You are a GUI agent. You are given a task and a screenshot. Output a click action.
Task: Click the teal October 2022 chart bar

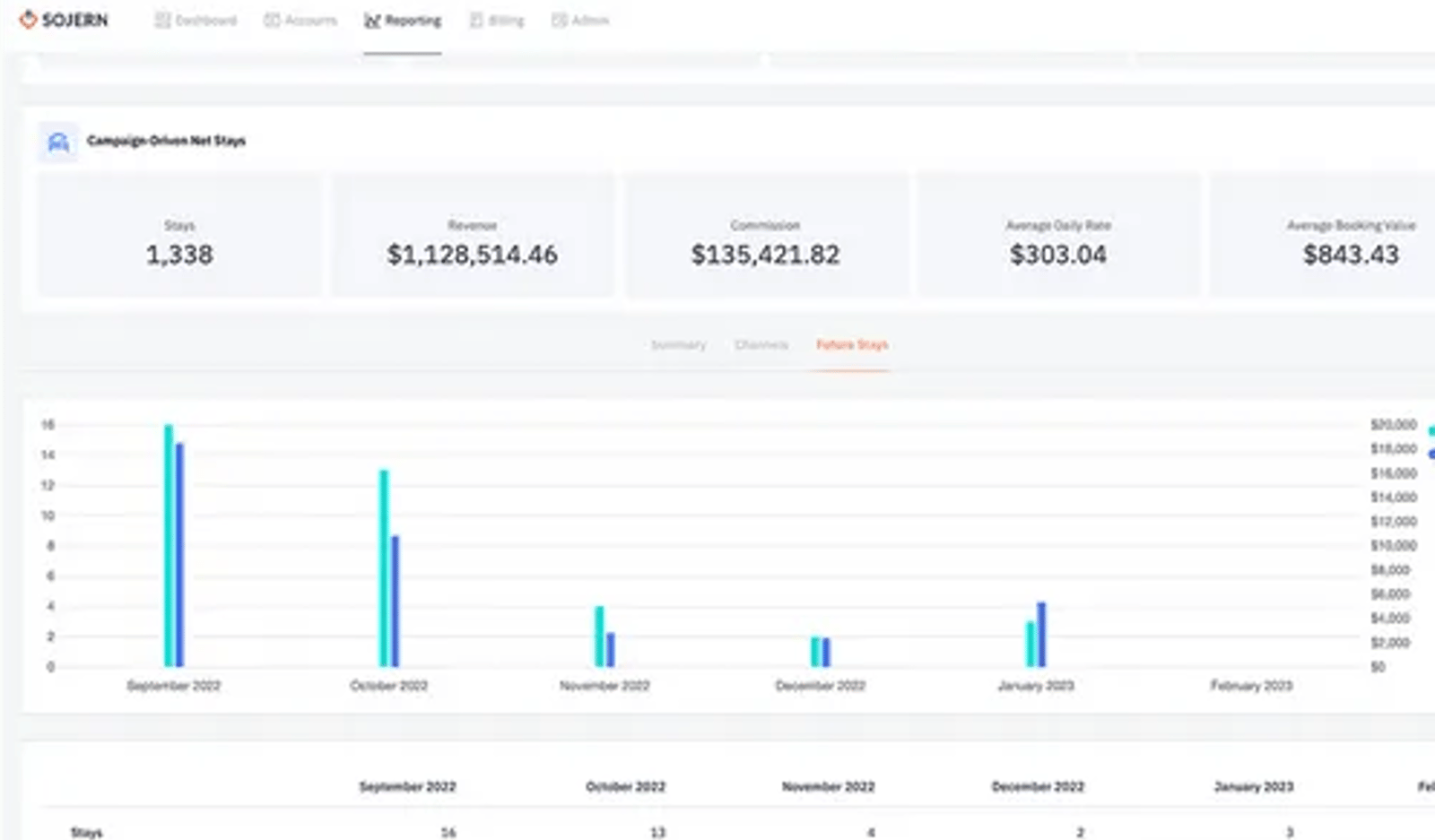pyautogui.click(x=384, y=568)
